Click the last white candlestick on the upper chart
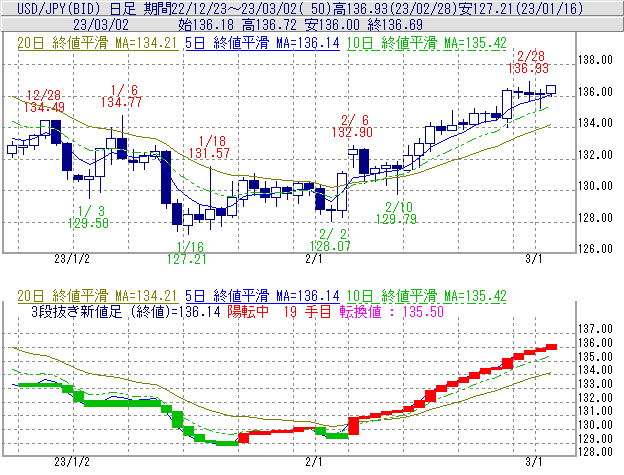 (551, 90)
